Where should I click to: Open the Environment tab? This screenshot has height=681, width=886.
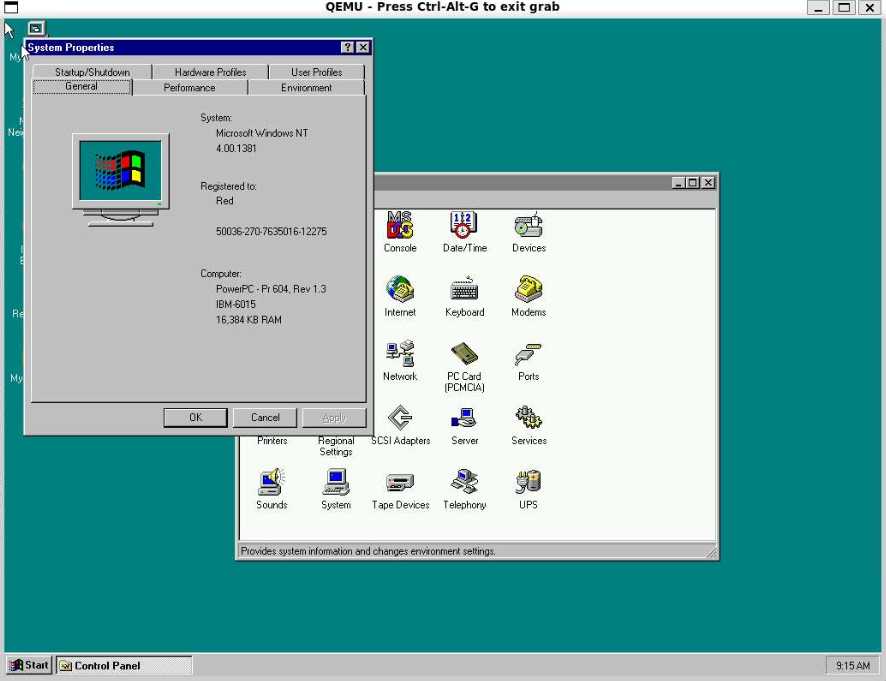(306, 88)
